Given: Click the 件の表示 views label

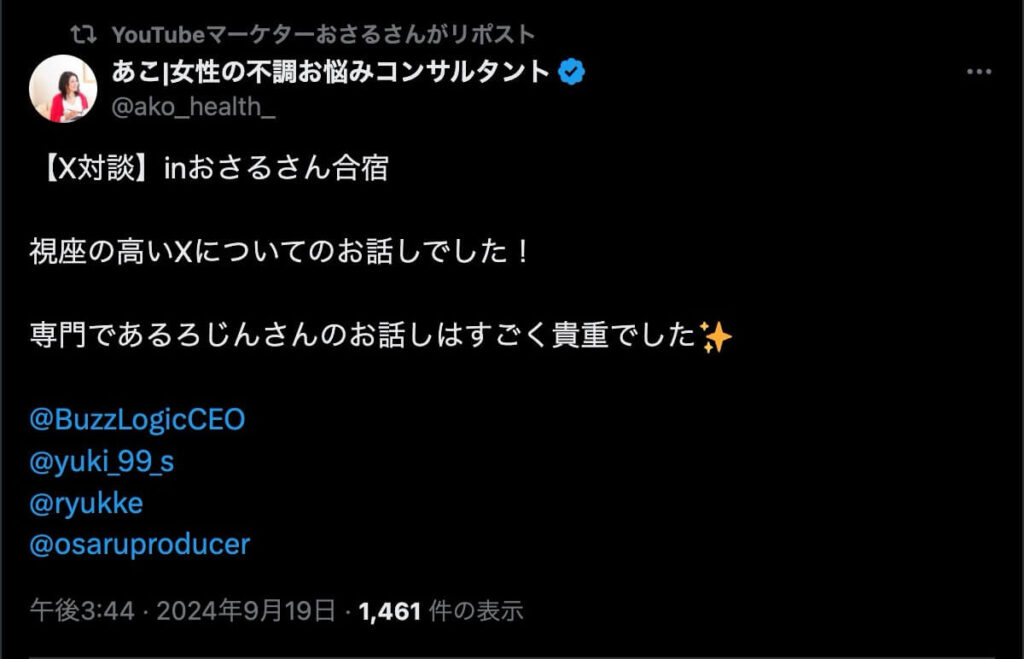Looking at the screenshot, I should 475,611.
